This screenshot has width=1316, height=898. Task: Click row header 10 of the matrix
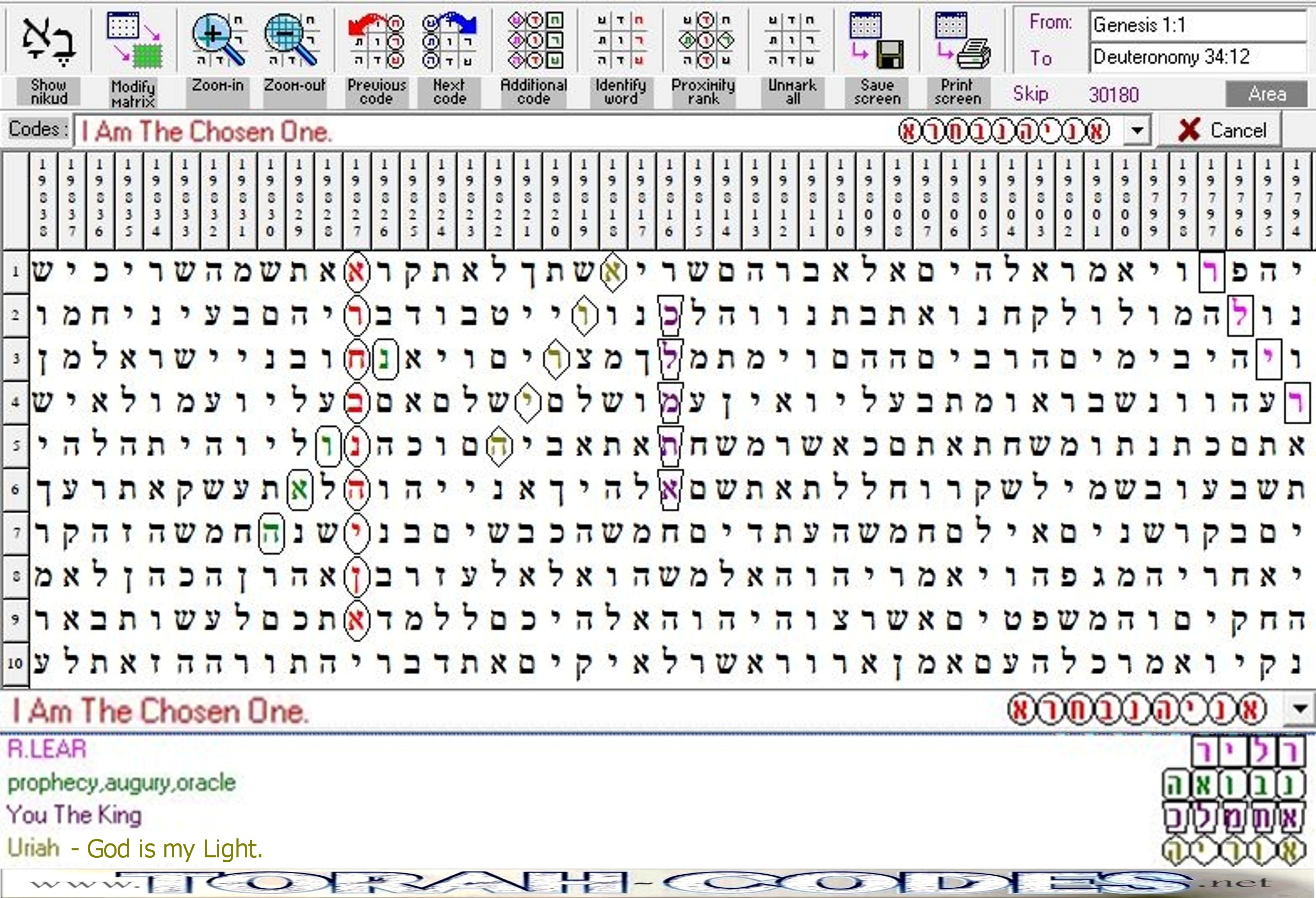pos(15,663)
